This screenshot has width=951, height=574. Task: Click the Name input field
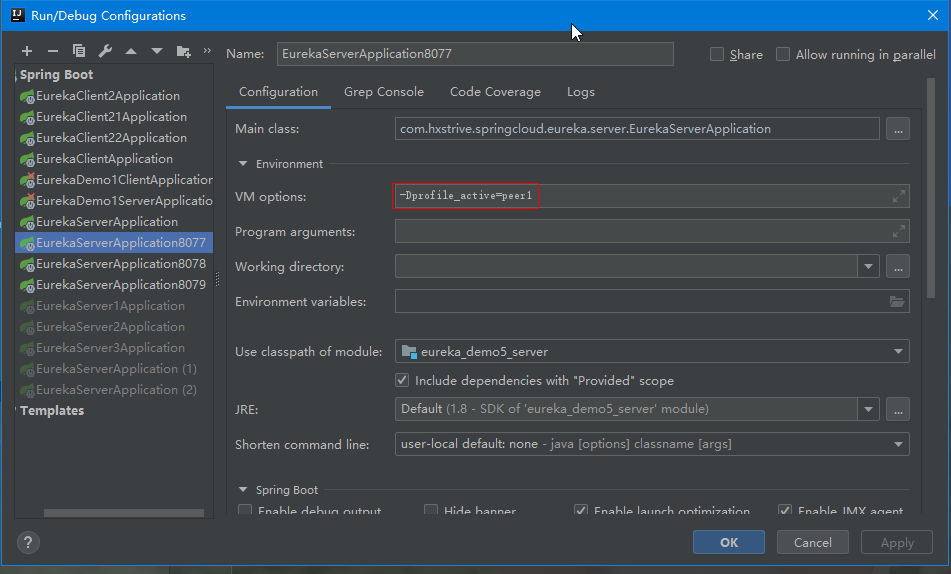pyautogui.click(x=476, y=54)
